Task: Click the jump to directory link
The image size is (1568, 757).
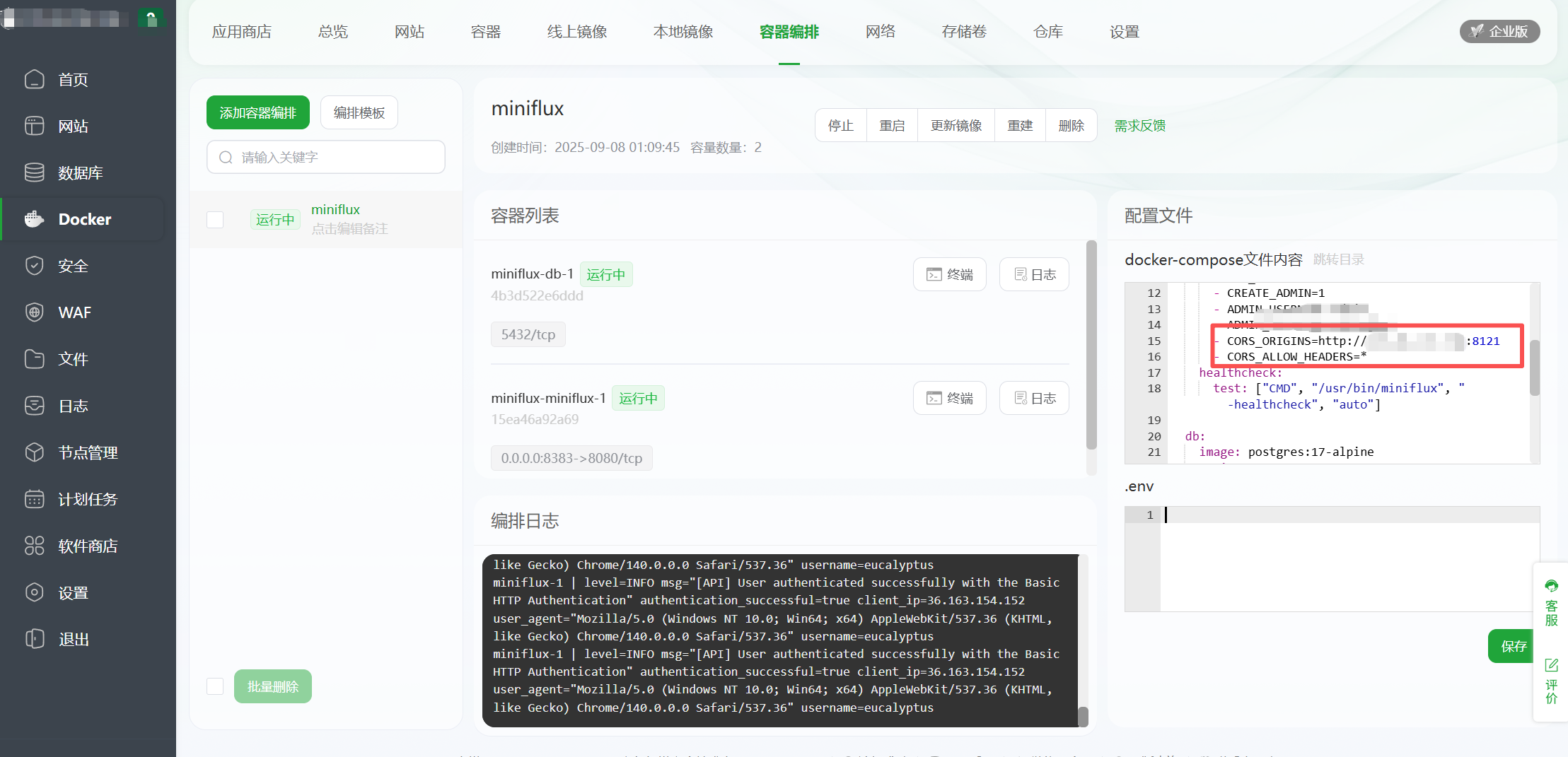Action: tap(1338, 259)
